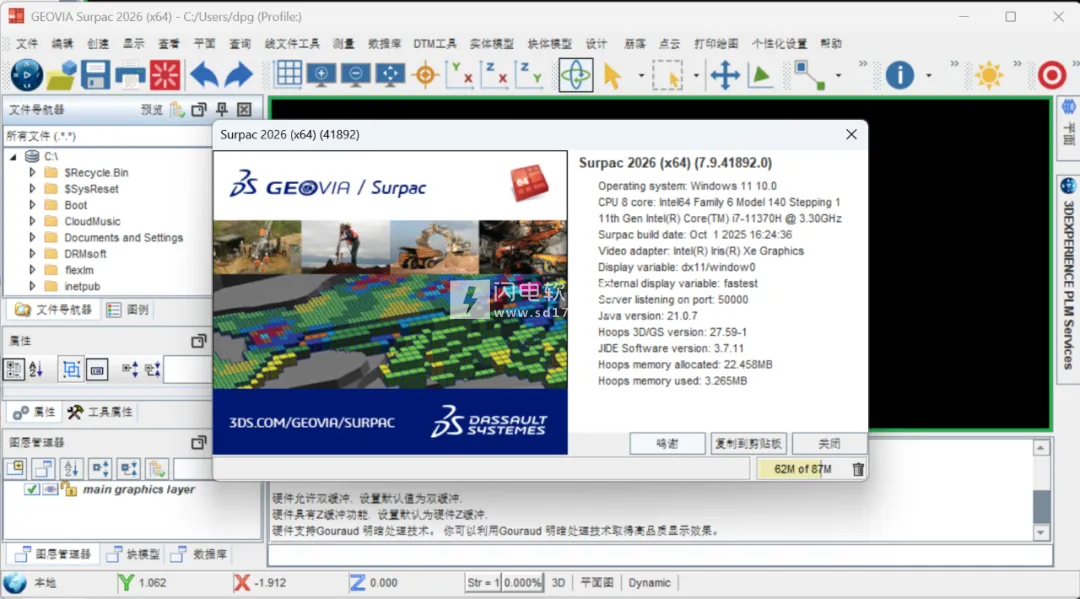
Task: Open the 块体模型 menu
Action: click(549, 44)
